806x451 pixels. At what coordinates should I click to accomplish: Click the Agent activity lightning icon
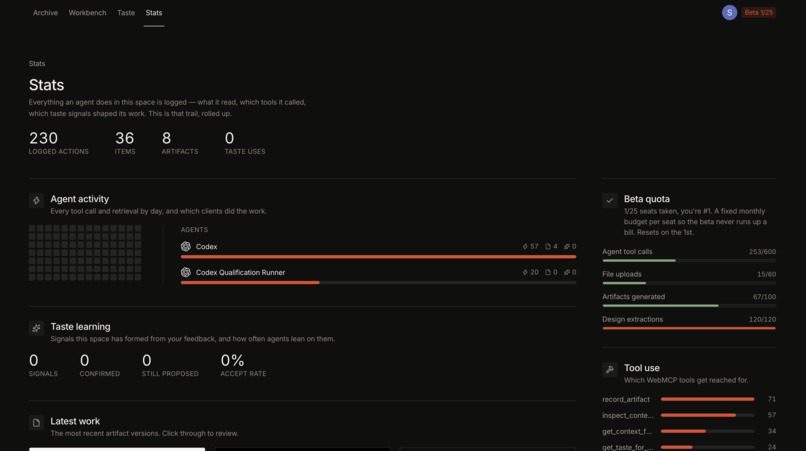click(36, 200)
